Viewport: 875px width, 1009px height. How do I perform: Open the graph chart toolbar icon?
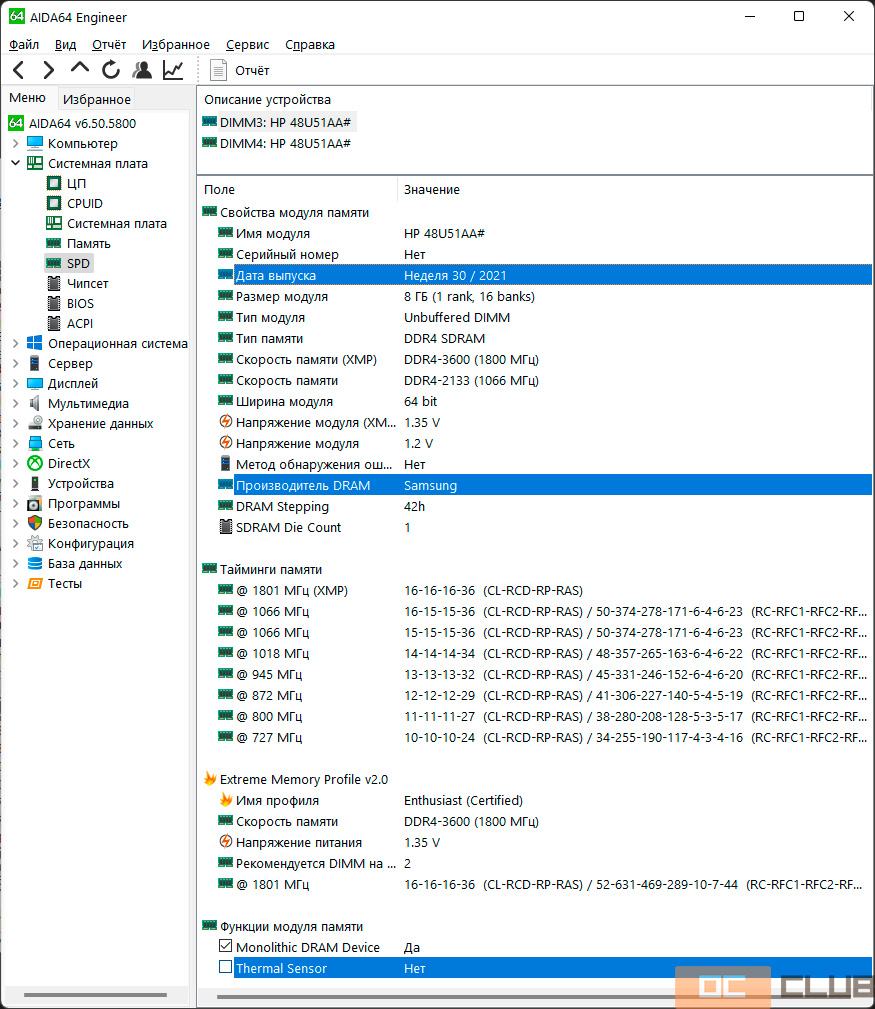point(173,69)
